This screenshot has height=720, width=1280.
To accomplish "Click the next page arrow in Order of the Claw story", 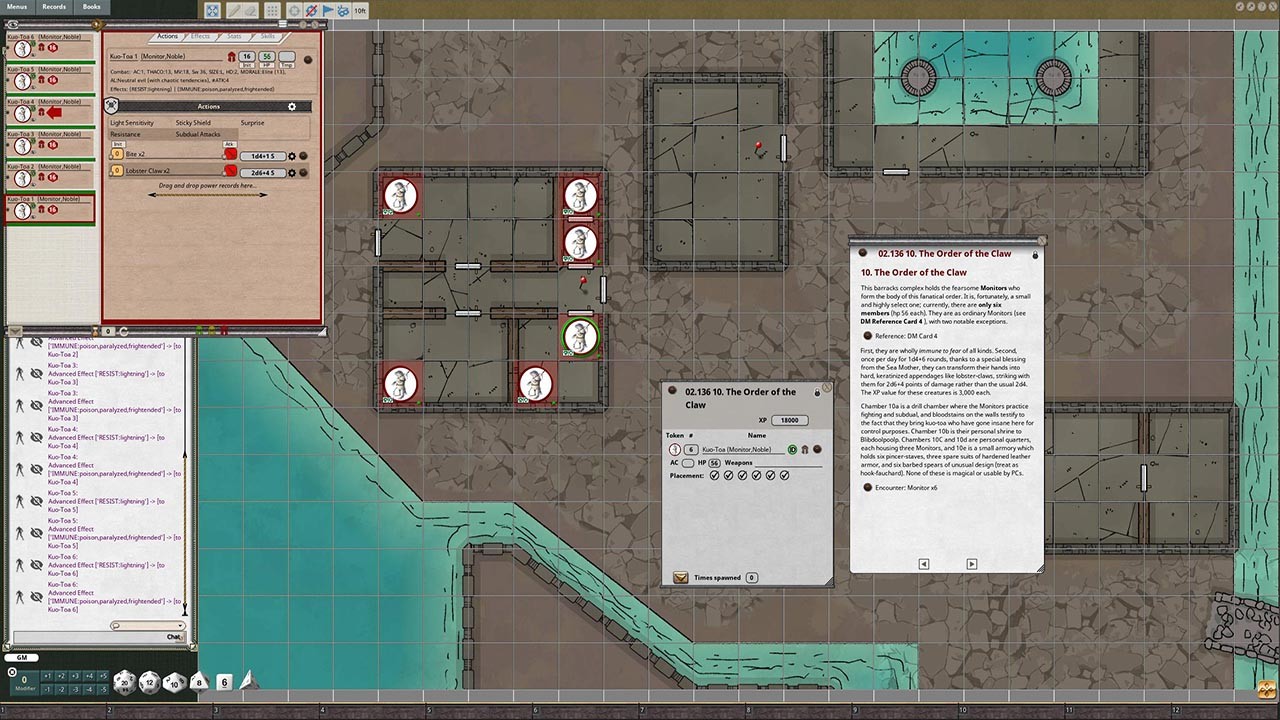I will point(970,564).
